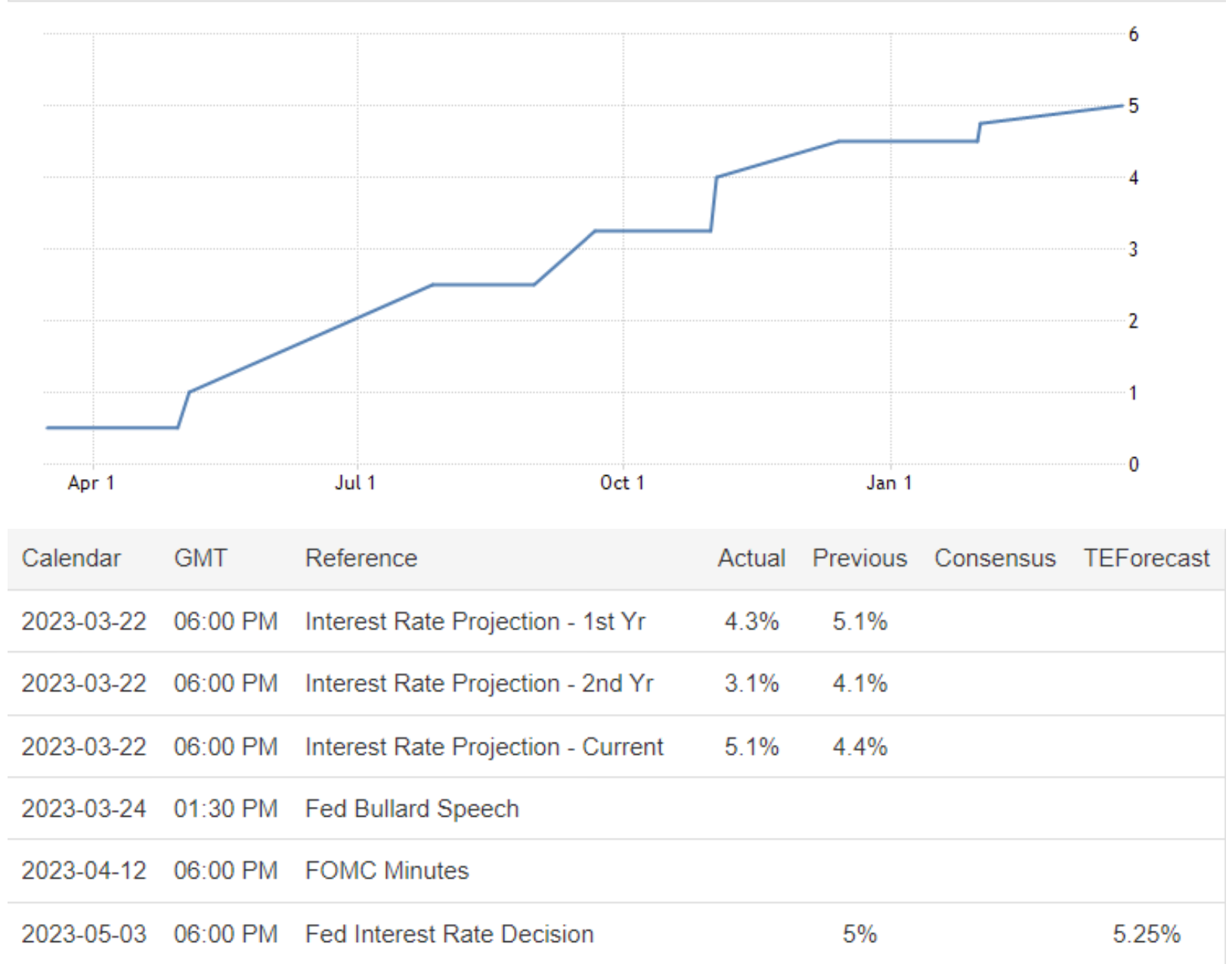Click the Previous column header
Screen dimensions: 1232x967
coord(859,558)
